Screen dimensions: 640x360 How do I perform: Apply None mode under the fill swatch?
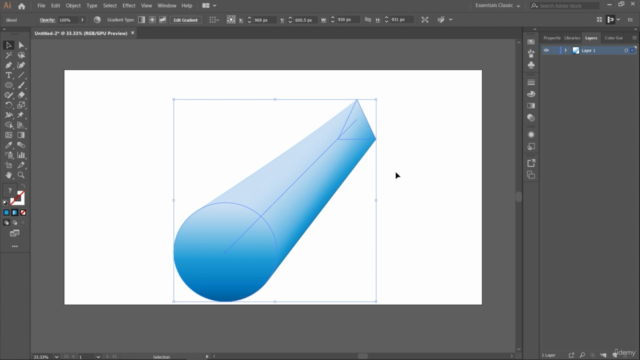tap(23, 213)
